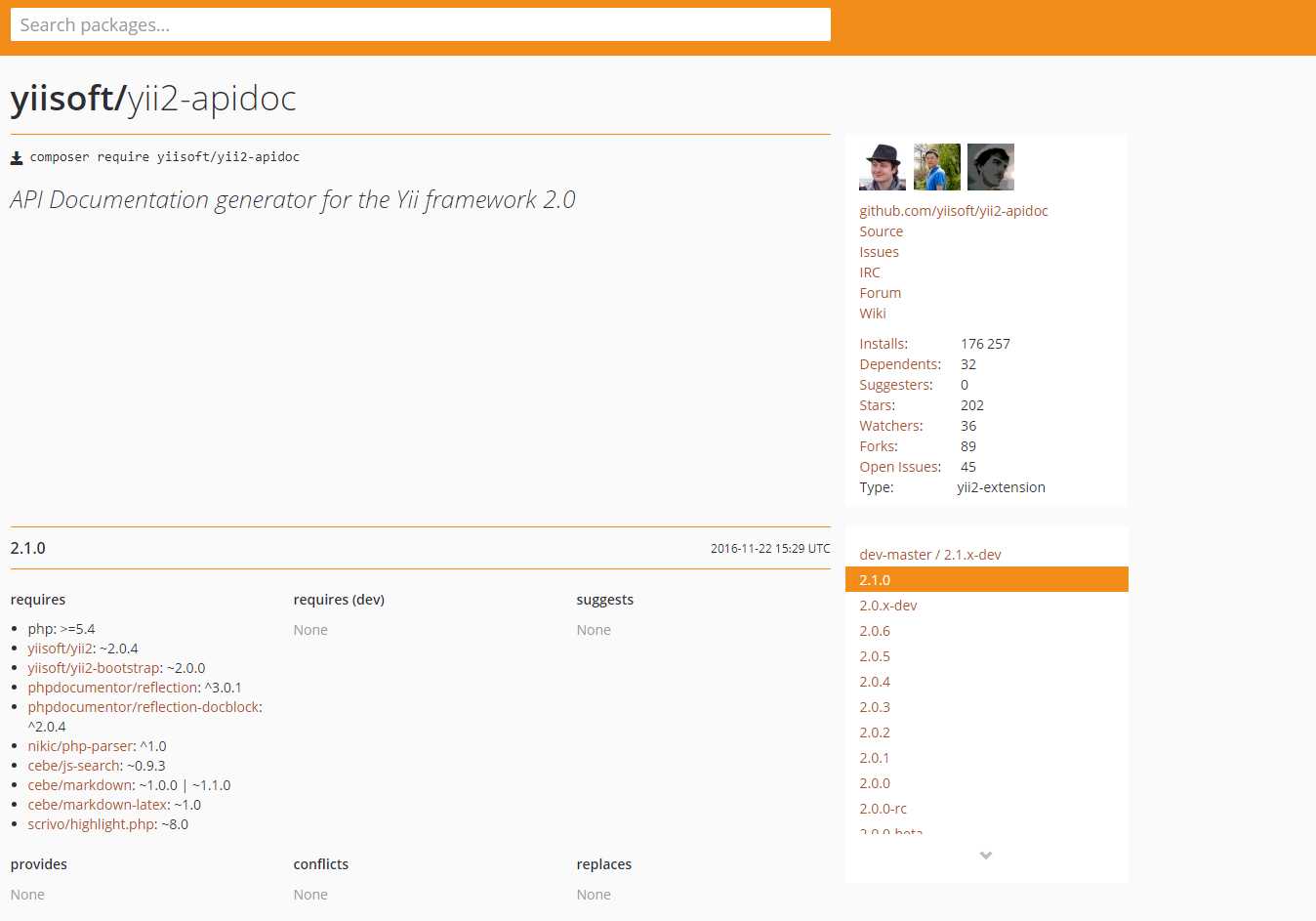Click the php: >=5.4 requirement

tap(62, 629)
